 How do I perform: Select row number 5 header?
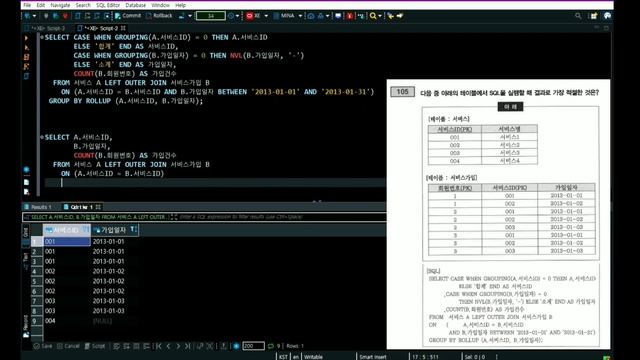36,281
